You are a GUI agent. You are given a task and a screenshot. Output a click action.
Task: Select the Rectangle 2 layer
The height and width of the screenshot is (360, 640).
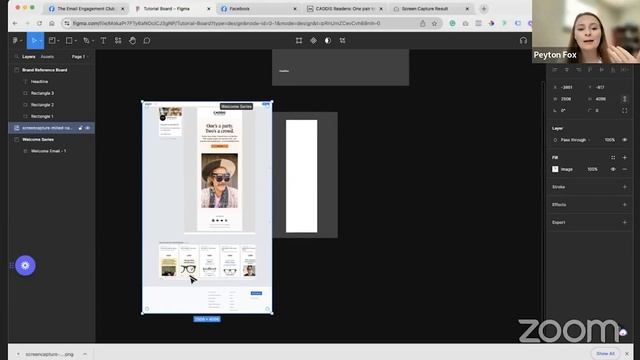coord(42,105)
